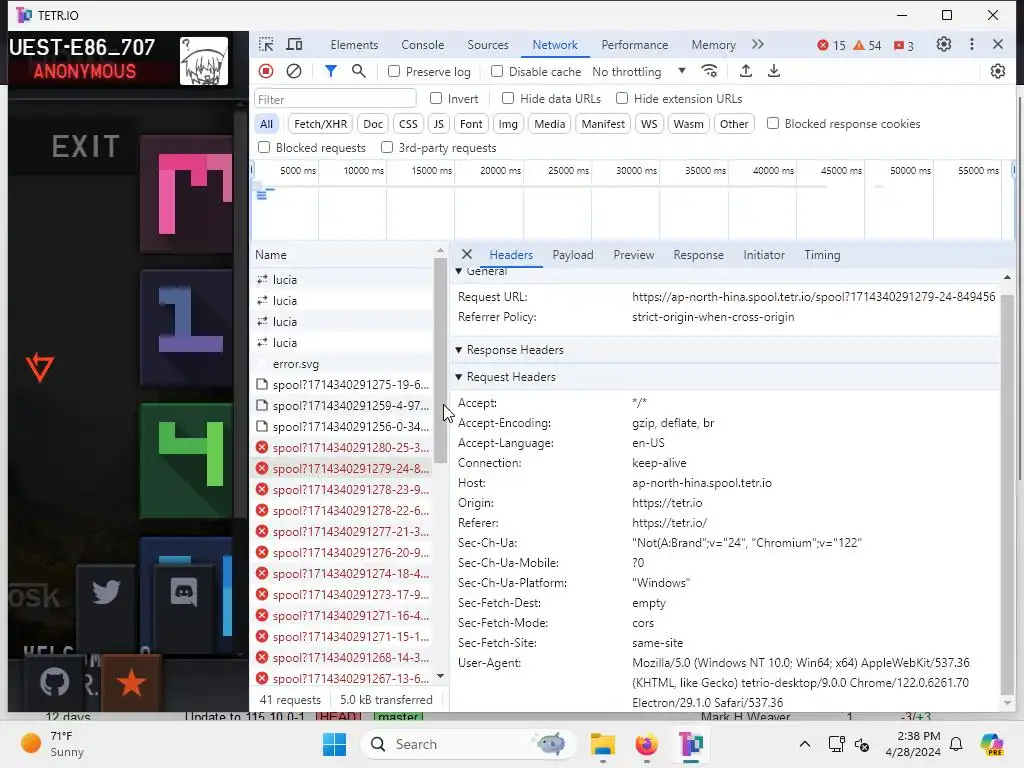Open the Preview tab
This screenshot has width=1024, height=768.
tap(633, 255)
